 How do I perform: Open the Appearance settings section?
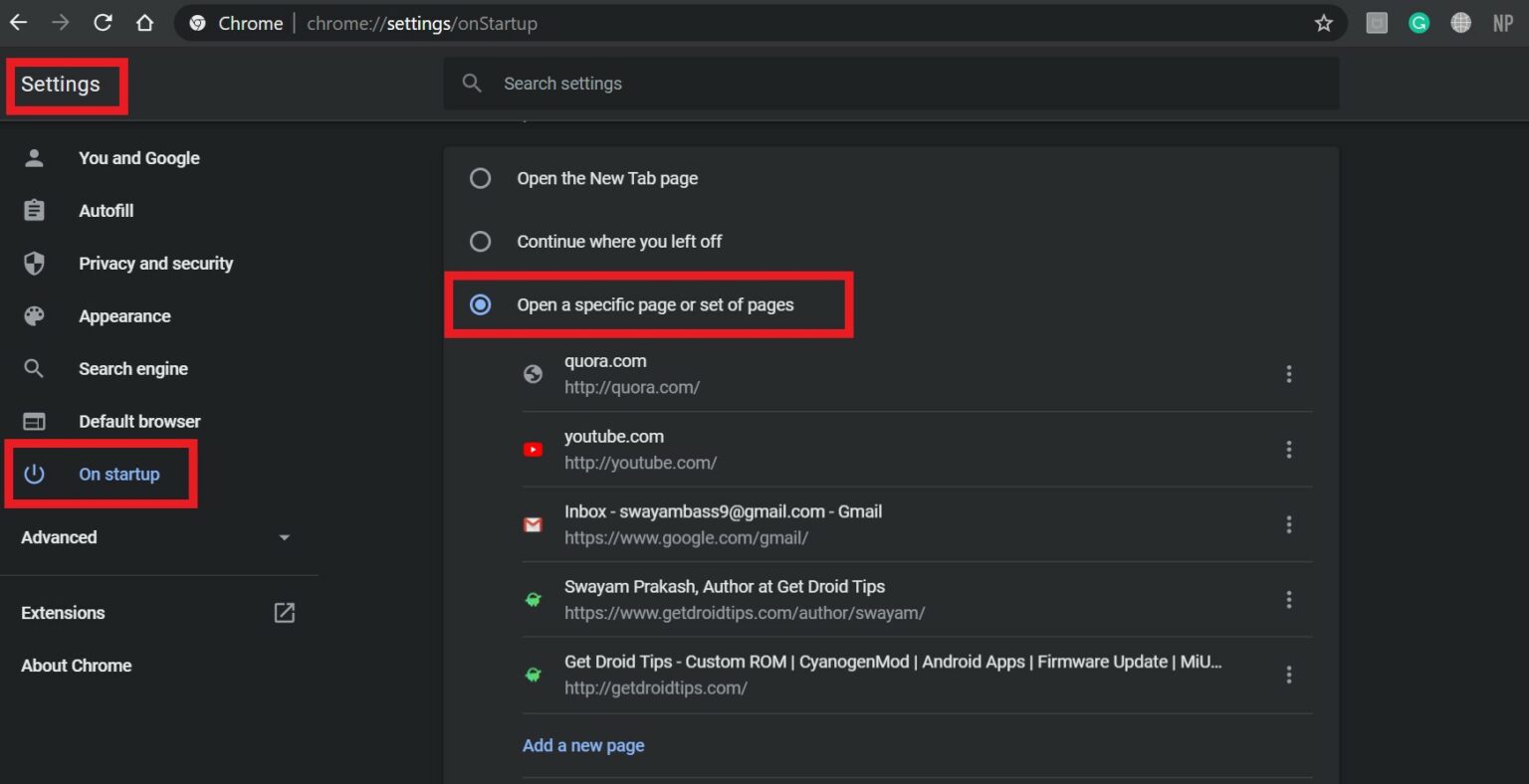point(124,316)
